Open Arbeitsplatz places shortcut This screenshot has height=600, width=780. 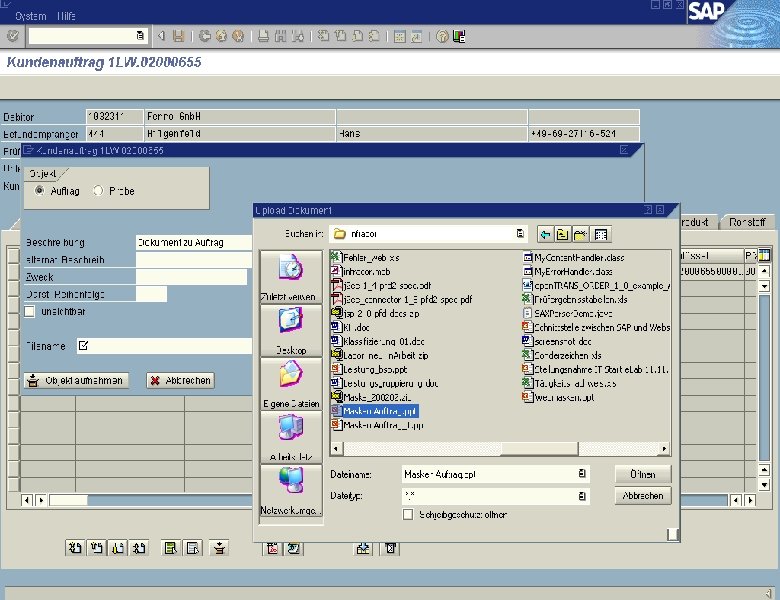coord(291,437)
